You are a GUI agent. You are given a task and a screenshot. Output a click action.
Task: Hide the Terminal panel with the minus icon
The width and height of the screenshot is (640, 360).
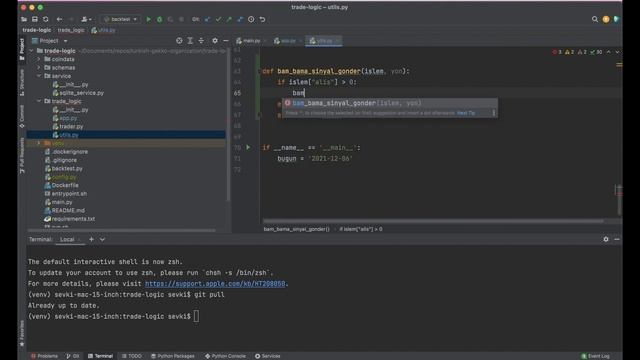[617, 239]
